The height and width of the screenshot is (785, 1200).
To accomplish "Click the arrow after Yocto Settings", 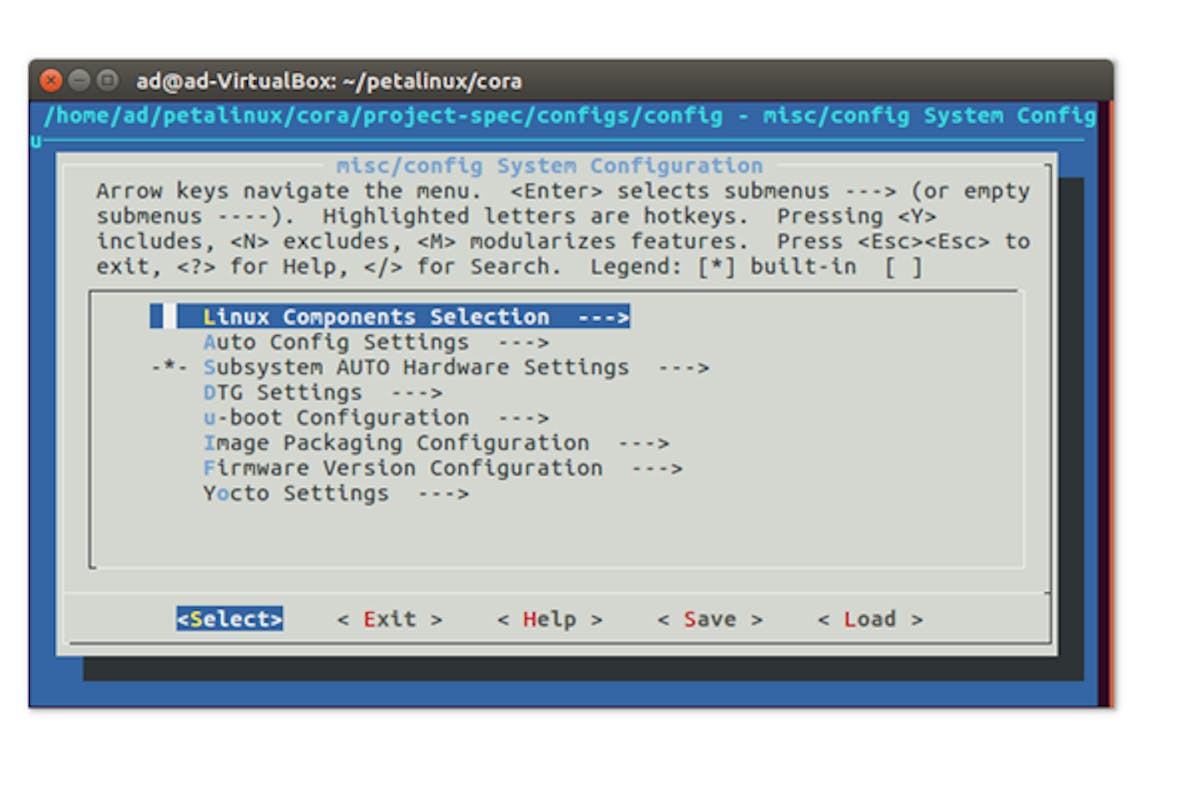I will tap(443, 493).
